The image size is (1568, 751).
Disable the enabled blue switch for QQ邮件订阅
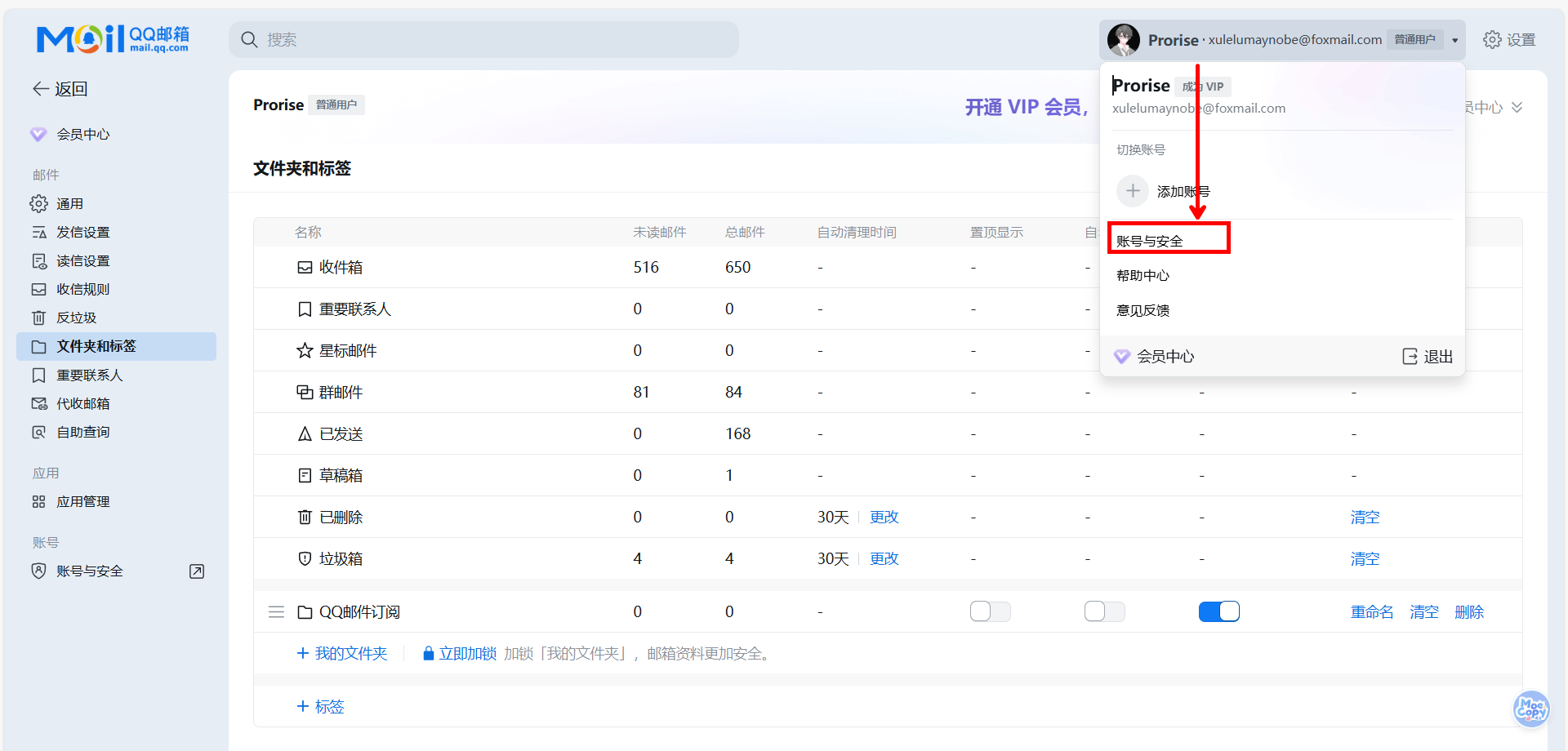1218,612
